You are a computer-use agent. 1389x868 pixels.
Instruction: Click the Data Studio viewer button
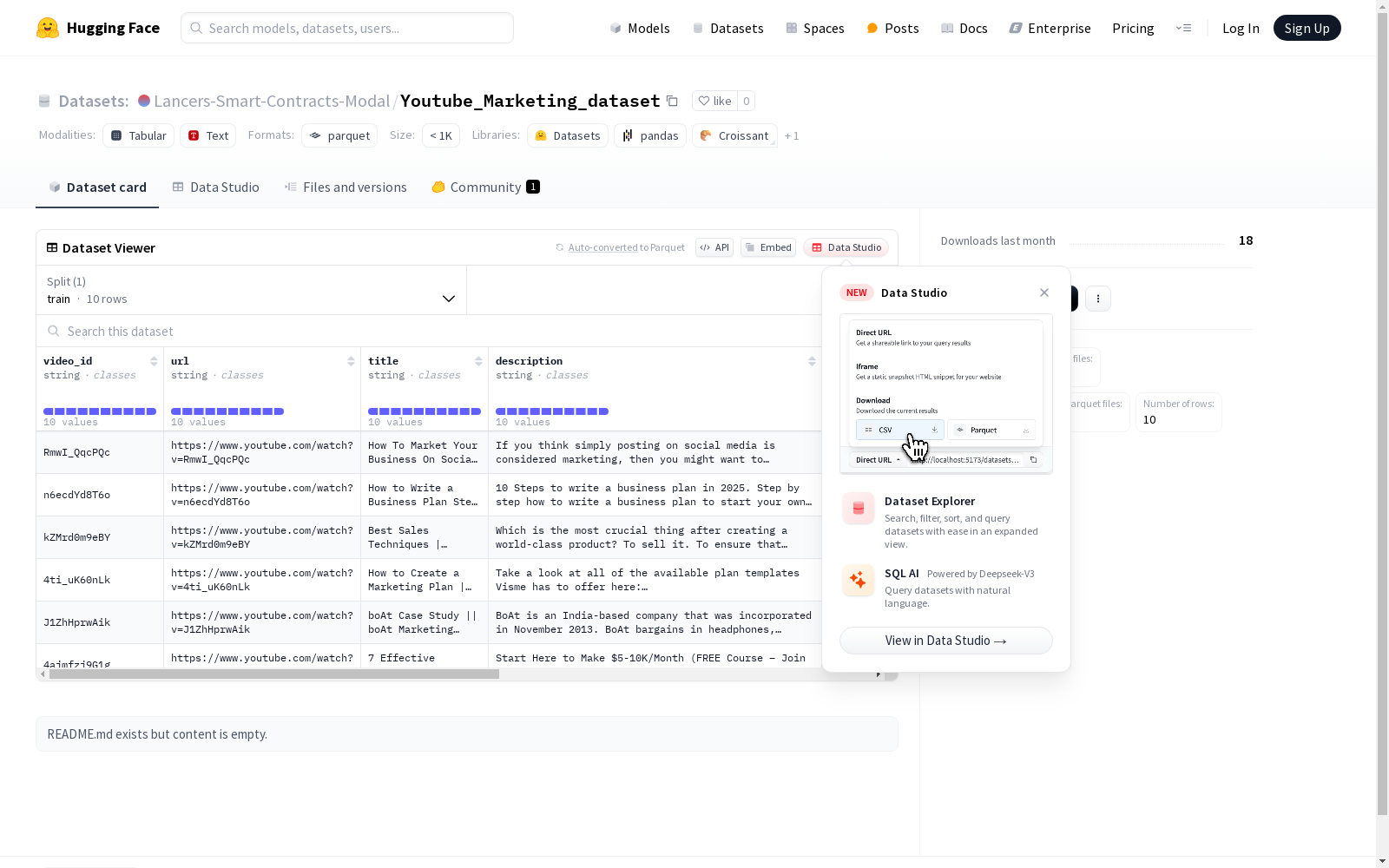pyautogui.click(x=846, y=247)
